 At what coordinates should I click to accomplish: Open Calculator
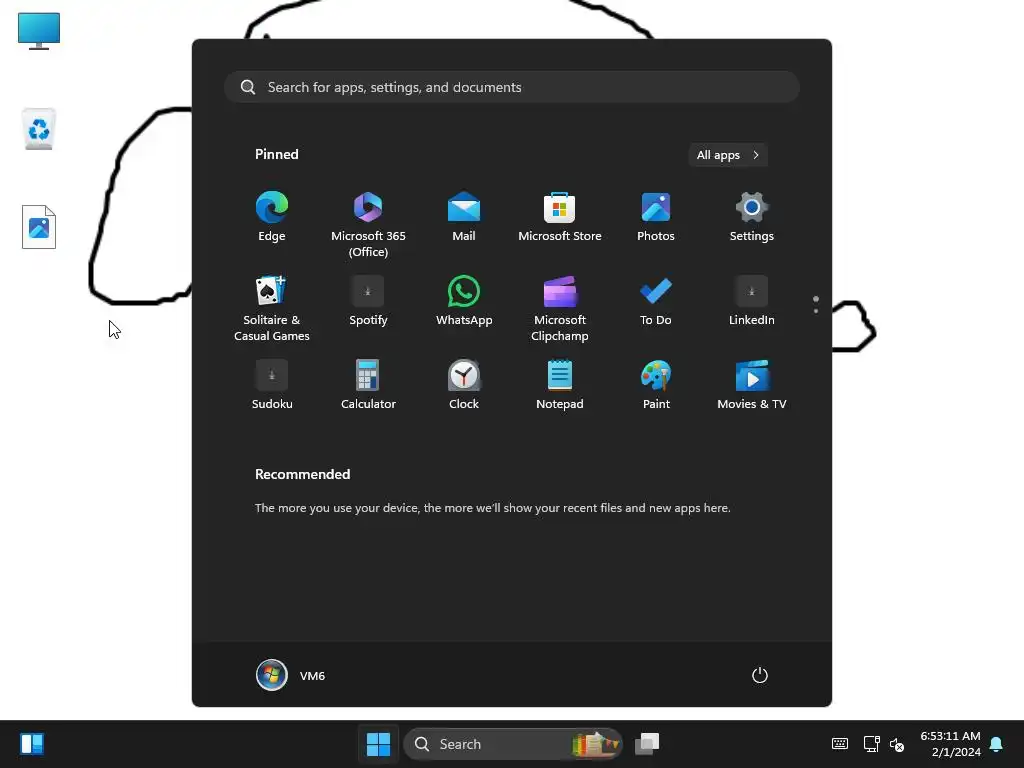tap(368, 385)
